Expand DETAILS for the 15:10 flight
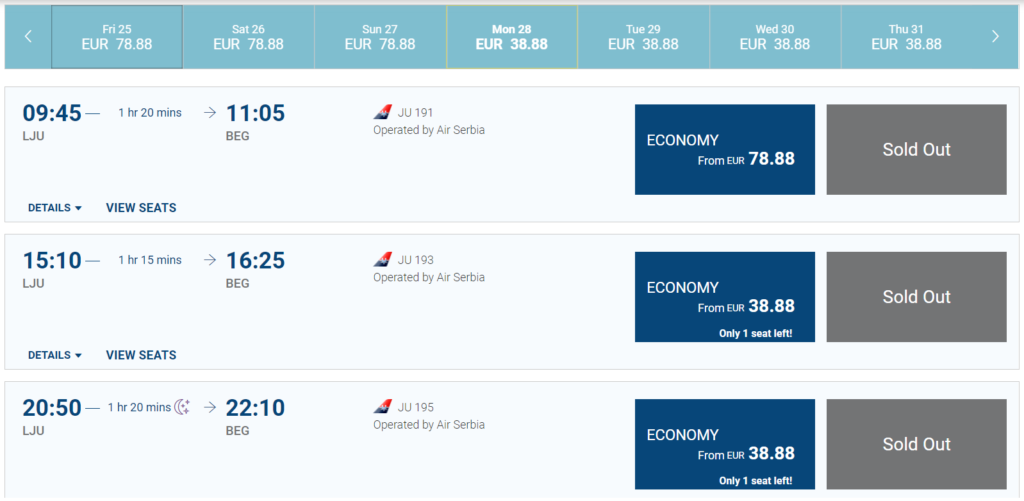 [55, 355]
